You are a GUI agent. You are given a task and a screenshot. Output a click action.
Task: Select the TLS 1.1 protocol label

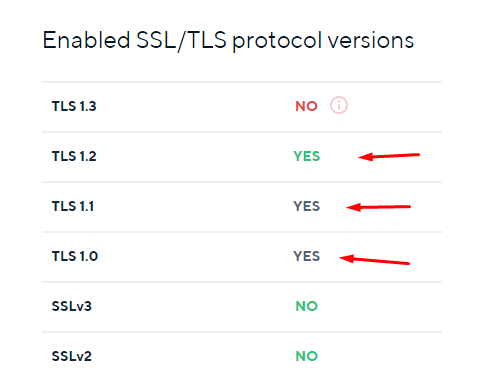point(73,206)
